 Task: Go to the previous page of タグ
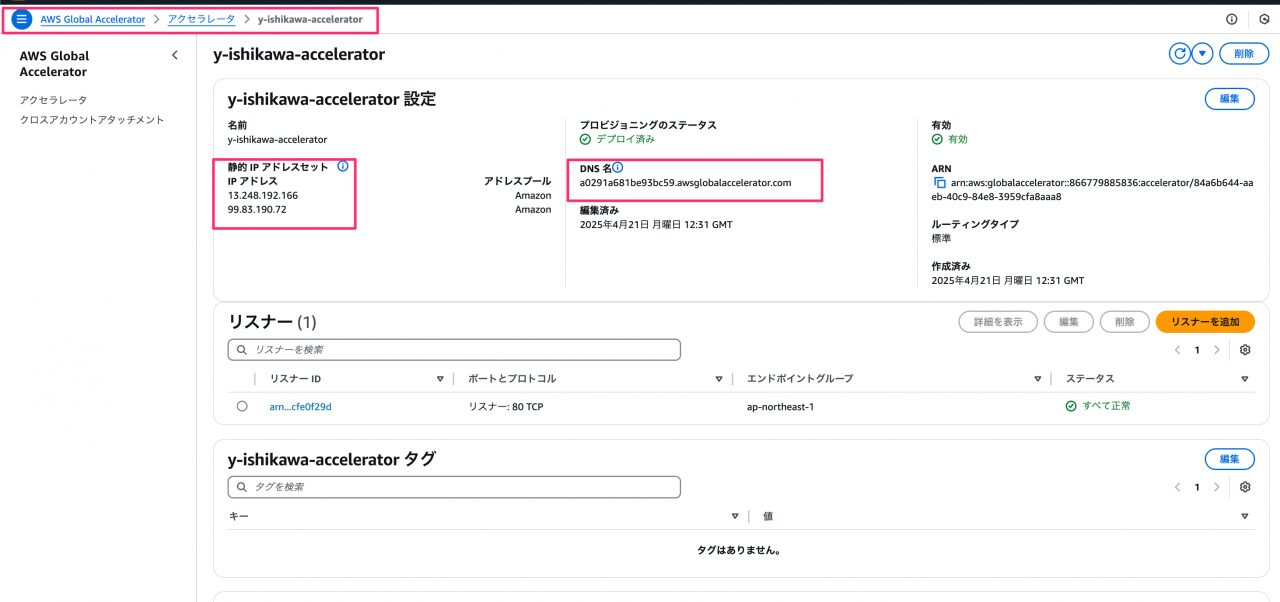pyautogui.click(x=1177, y=487)
